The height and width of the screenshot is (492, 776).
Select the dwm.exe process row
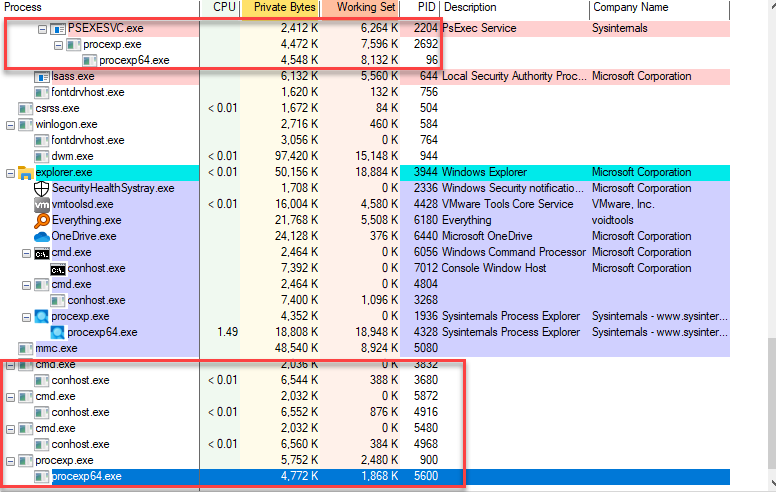point(365,157)
